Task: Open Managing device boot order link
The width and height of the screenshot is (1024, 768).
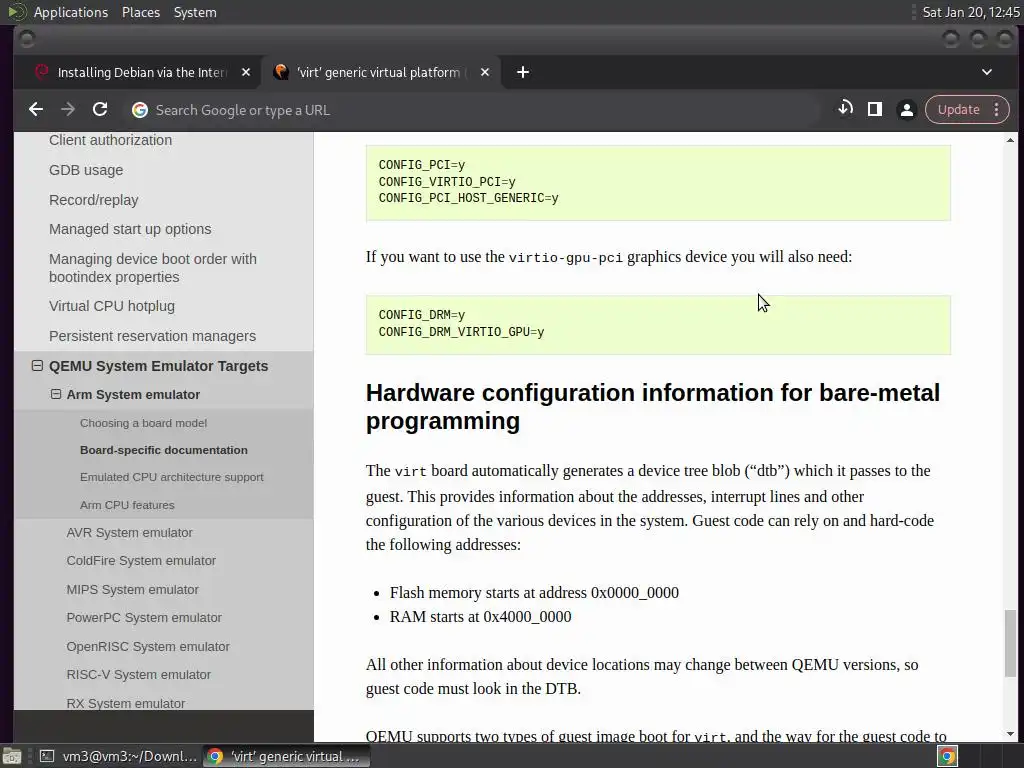Action: pyautogui.click(x=153, y=268)
